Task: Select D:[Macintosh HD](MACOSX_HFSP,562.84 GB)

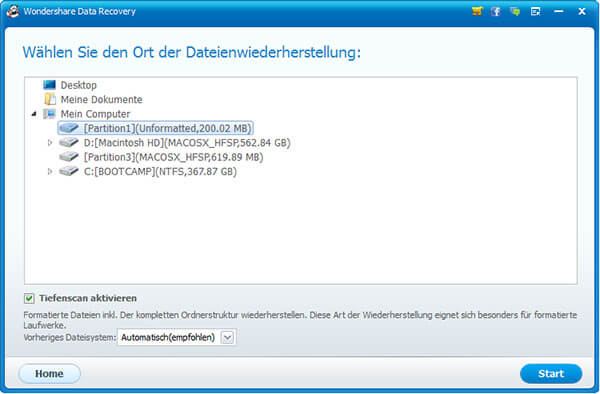Action: 187,143
